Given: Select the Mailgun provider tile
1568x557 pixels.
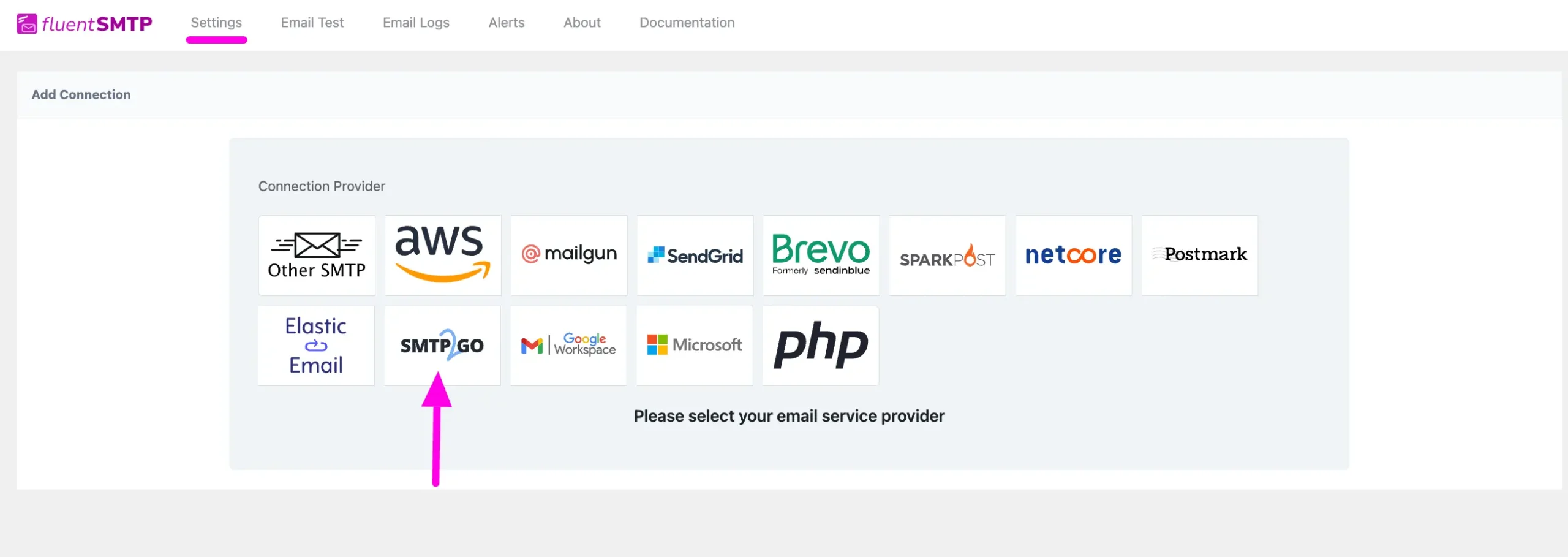Looking at the screenshot, I should [569, 255].
